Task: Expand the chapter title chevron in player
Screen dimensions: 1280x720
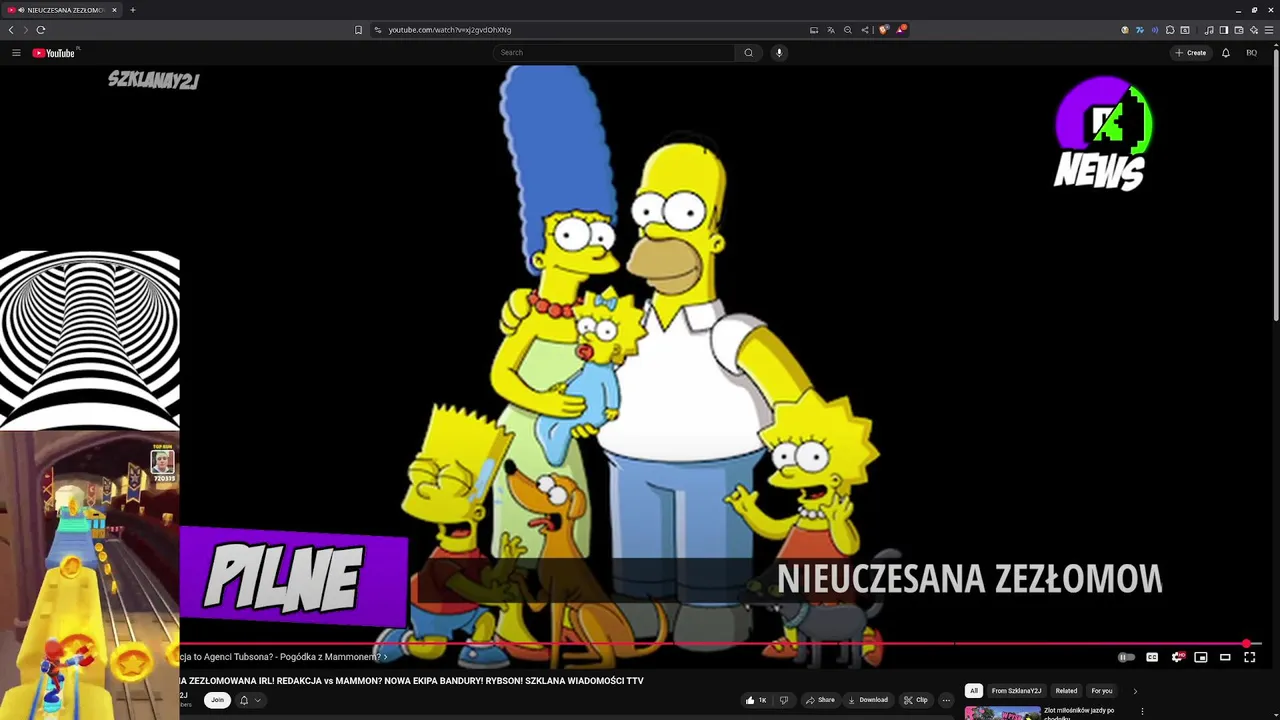Action: [x=386, y=657]
